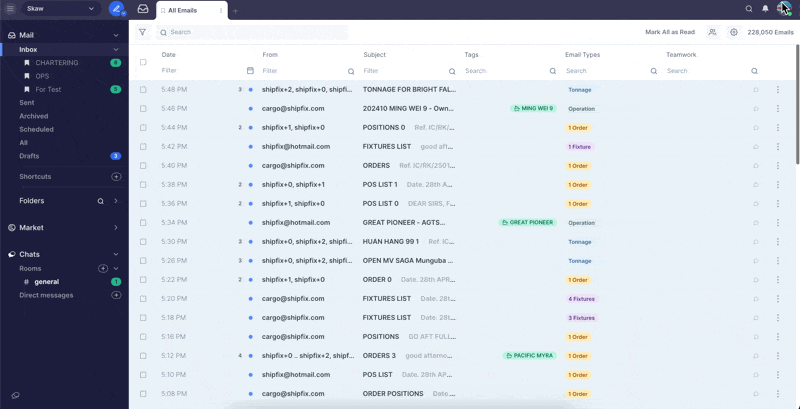
Task: Open the date filter calendar icon
Action: (250, 71)
